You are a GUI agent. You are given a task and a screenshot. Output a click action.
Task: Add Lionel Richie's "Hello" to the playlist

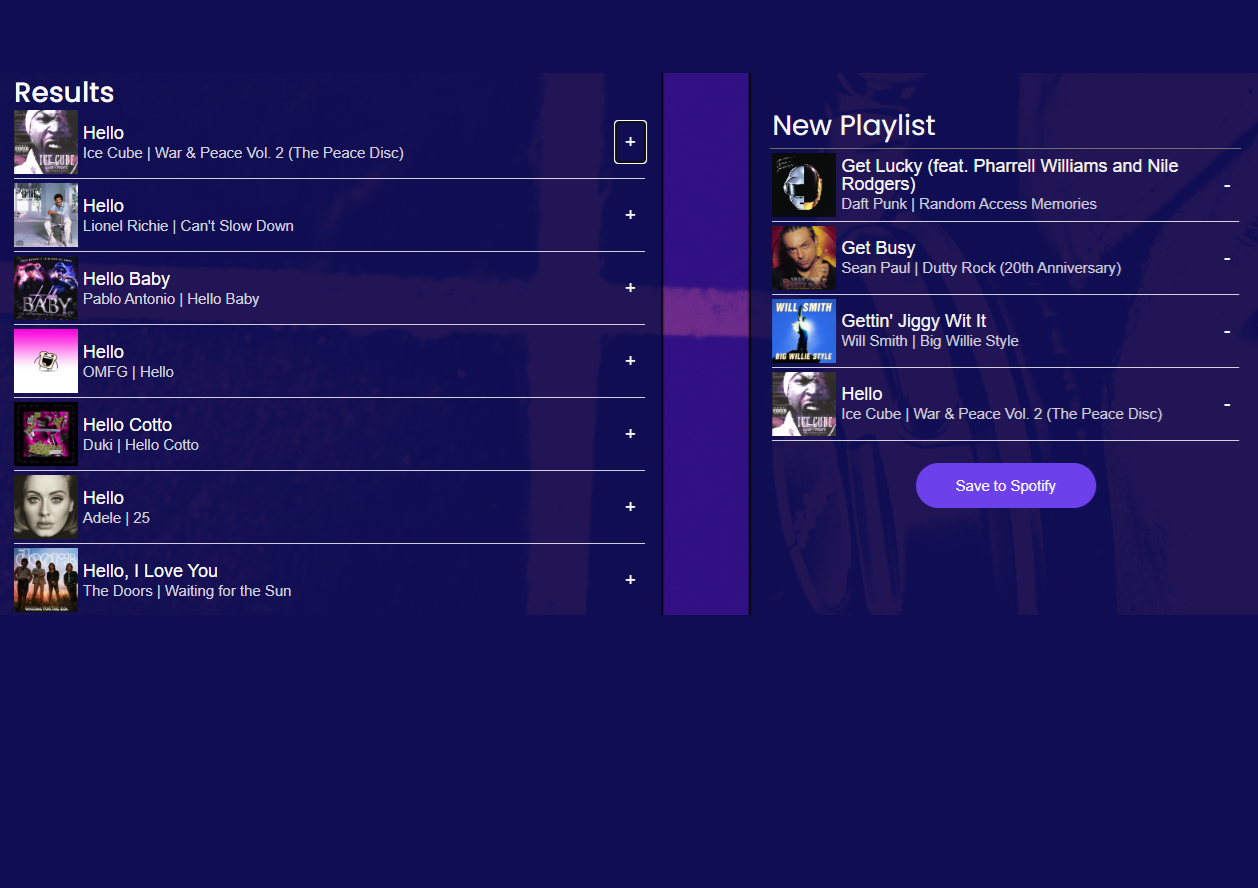click(x=630, y=215)
